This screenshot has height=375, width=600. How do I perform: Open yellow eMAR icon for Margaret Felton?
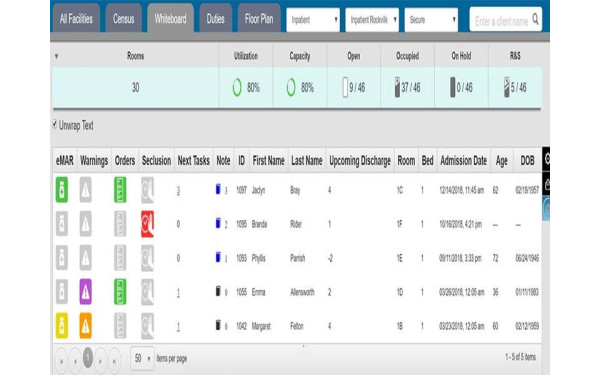coord(62,326)
